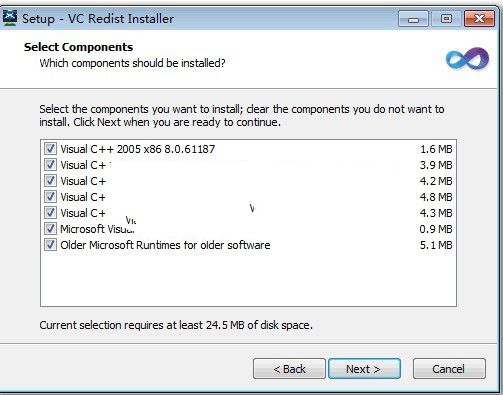503x395 pixels.
Task: Click the blue infinity Visual Studio logo
Action: pos(467,59)
